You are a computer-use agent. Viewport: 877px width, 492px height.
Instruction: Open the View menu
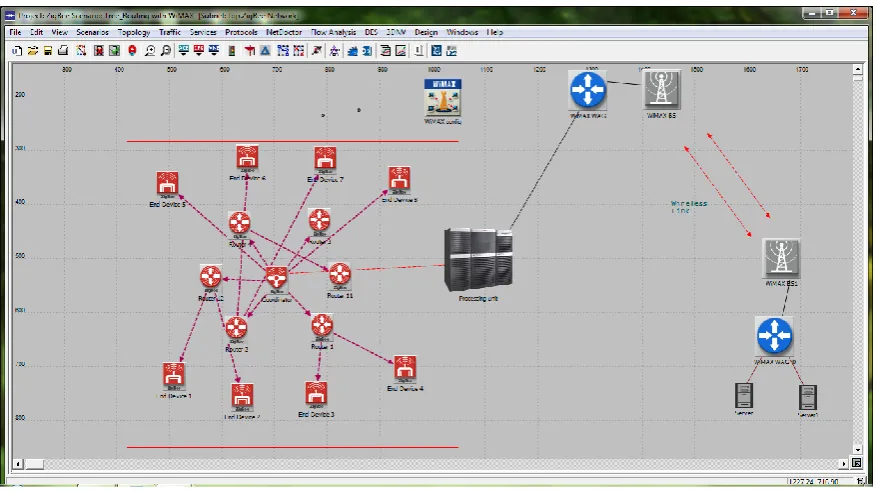coord(59,32)
